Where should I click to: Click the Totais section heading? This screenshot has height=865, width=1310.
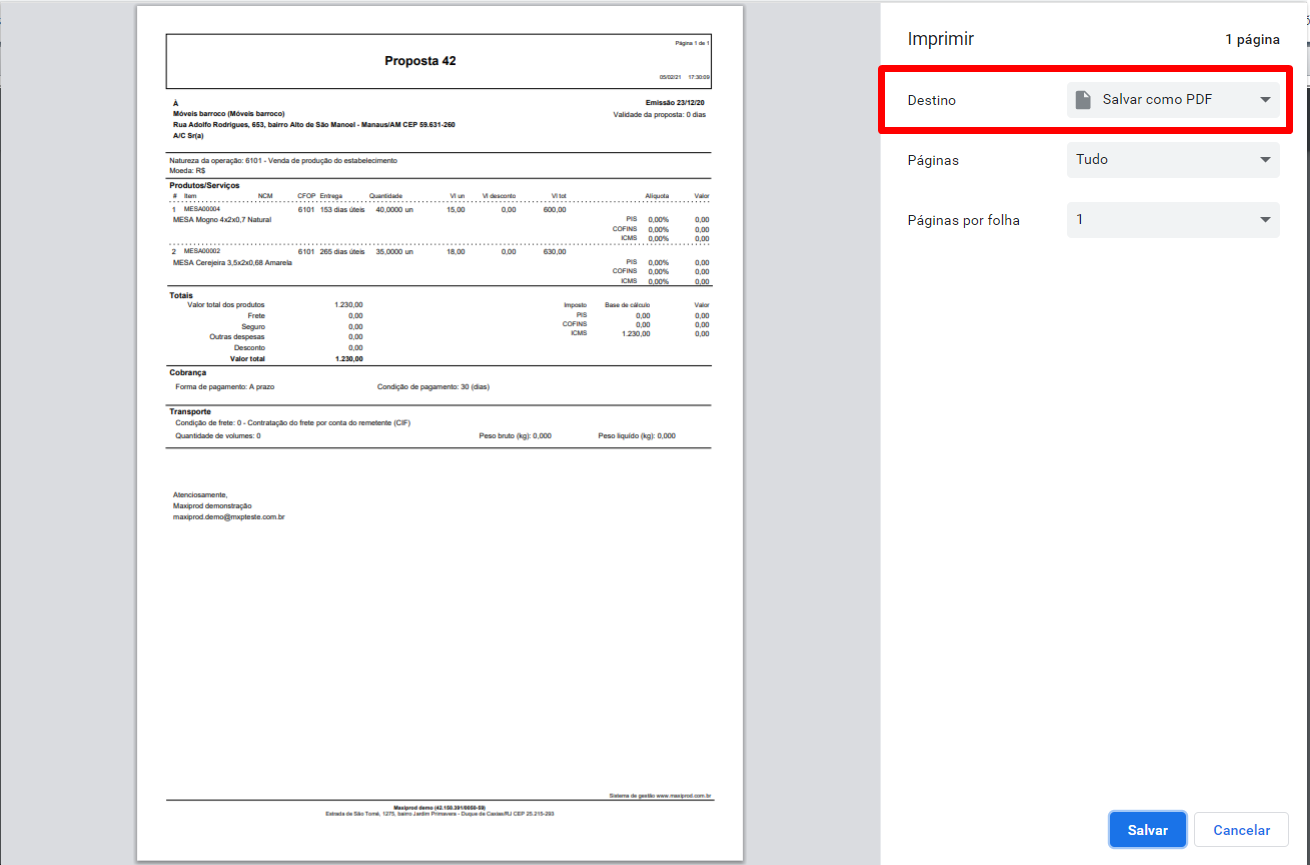[181, 296]
